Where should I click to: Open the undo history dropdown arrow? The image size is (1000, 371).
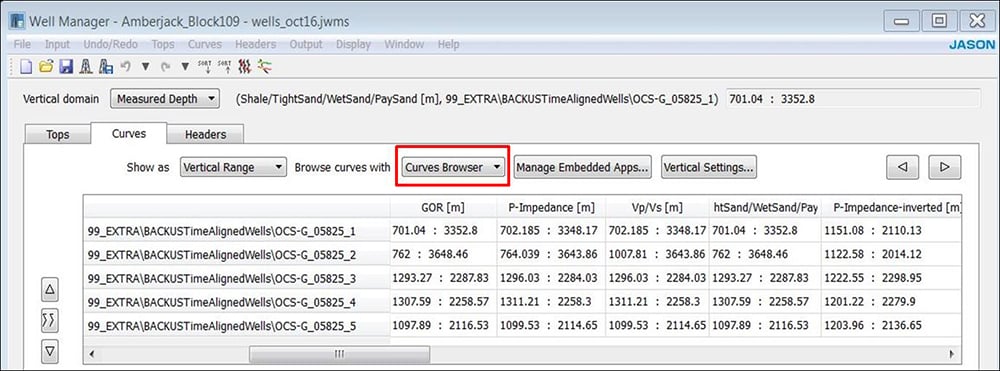pyautogui.click(x=145, y=66)
